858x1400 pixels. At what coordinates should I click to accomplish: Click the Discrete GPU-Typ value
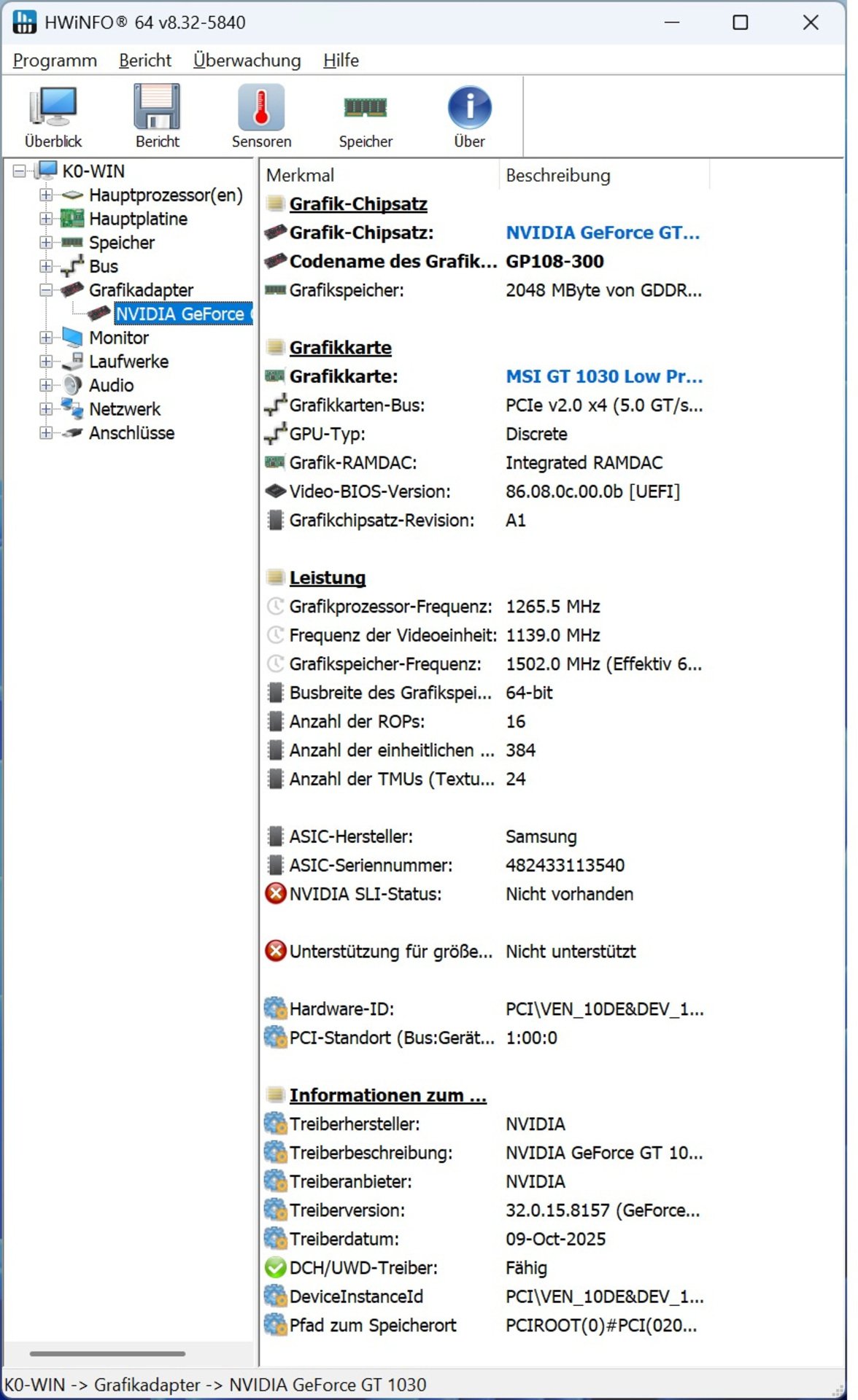pyautogui.click(x=536, y=434)
